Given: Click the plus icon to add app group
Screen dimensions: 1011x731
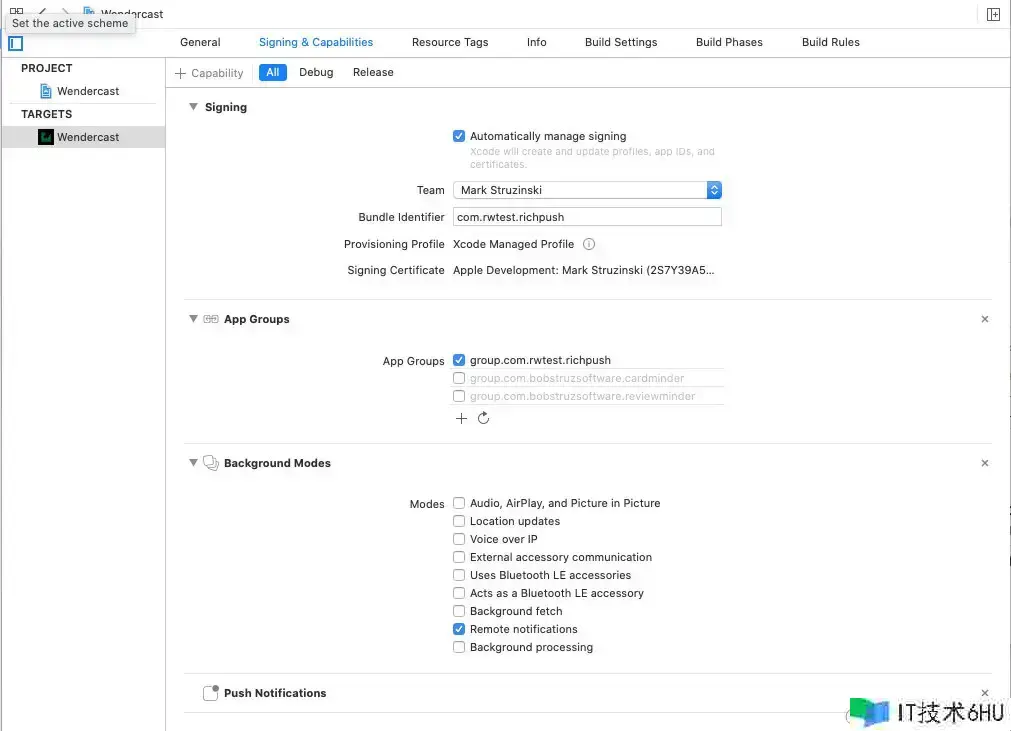Looking at the screenshot, I should pos(461,418).
